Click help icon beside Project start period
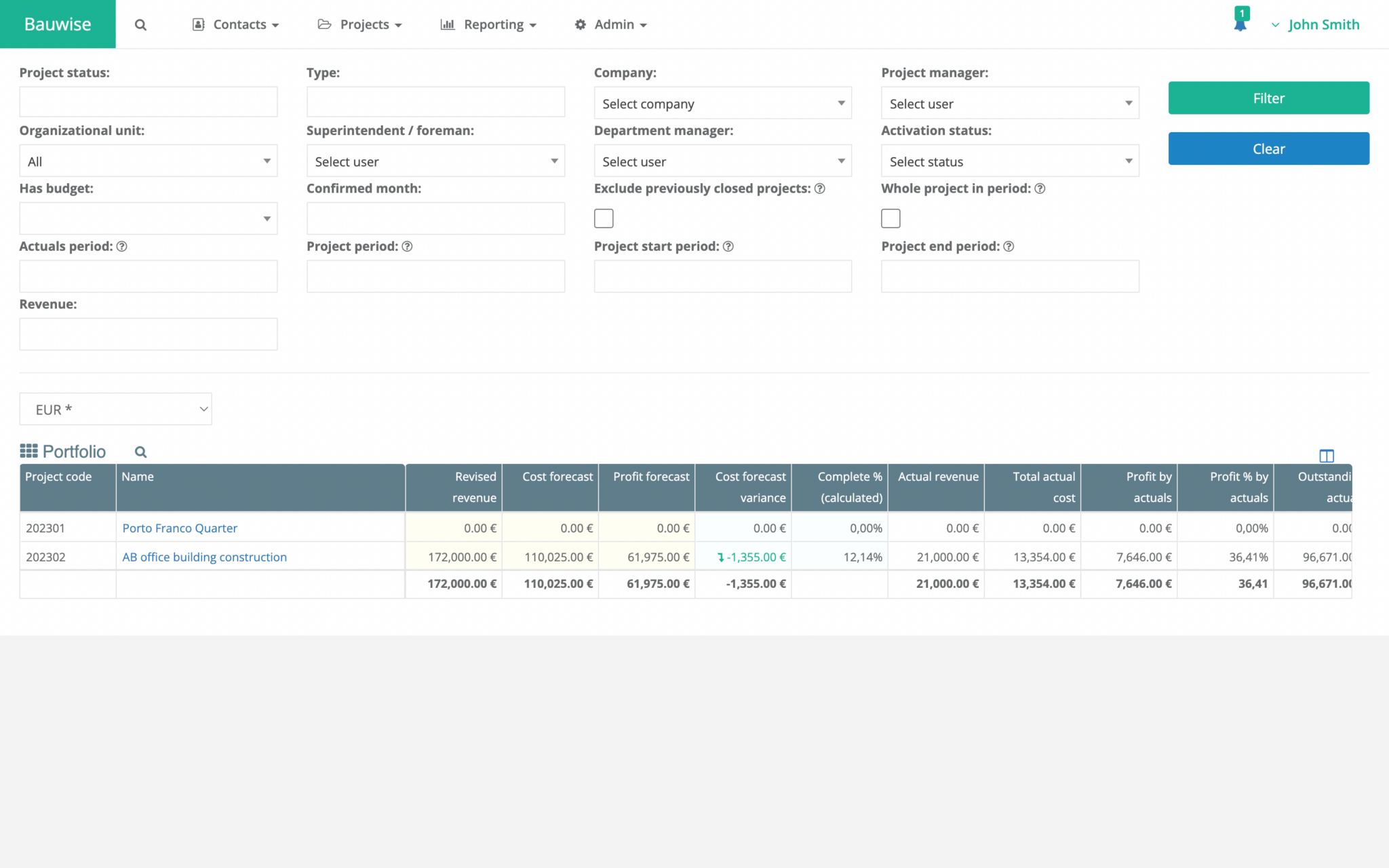This screenshot has width=1389, height=868. (x=728, y=246)
